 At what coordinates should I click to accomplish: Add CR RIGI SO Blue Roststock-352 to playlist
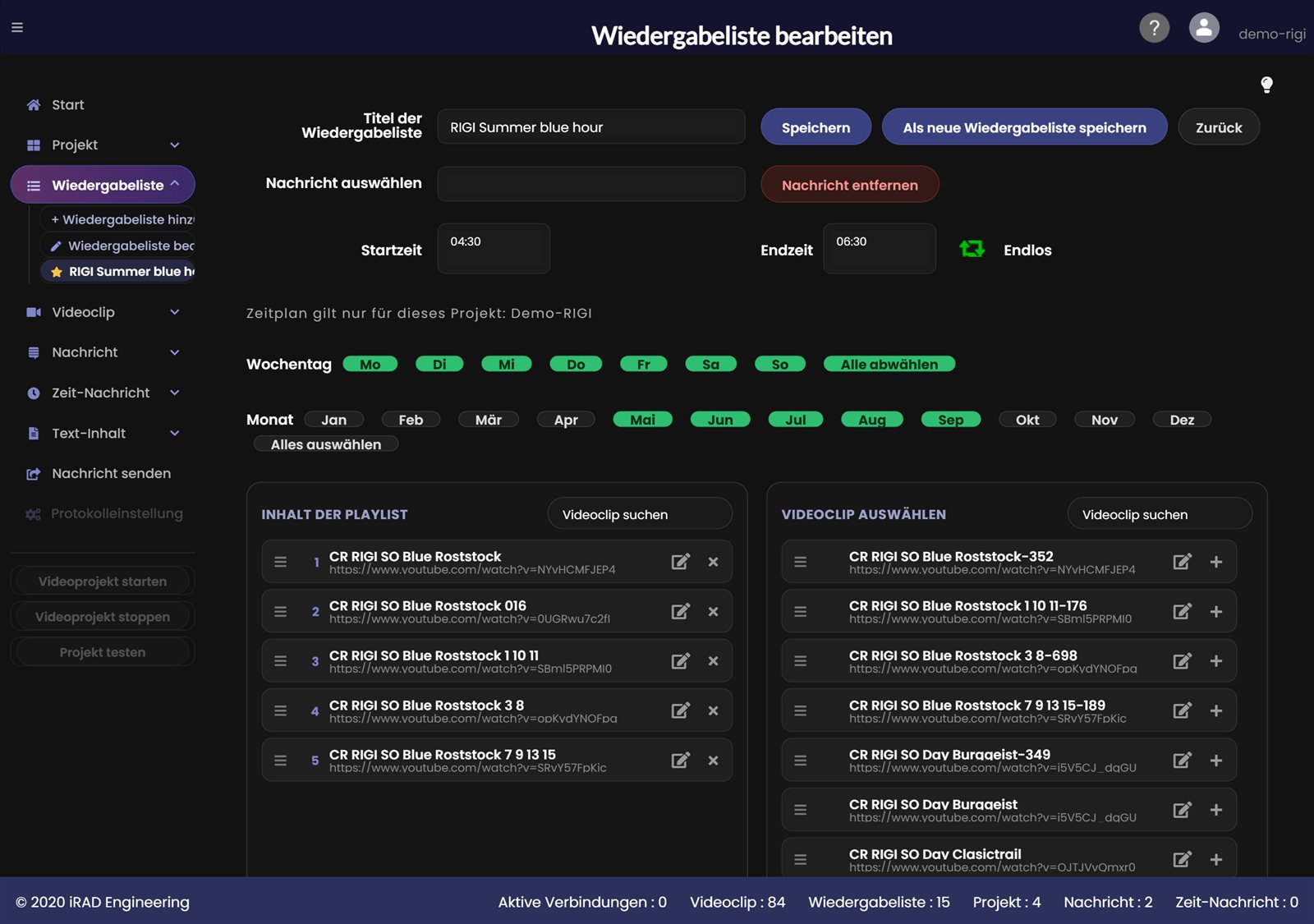coord(1216,562)
